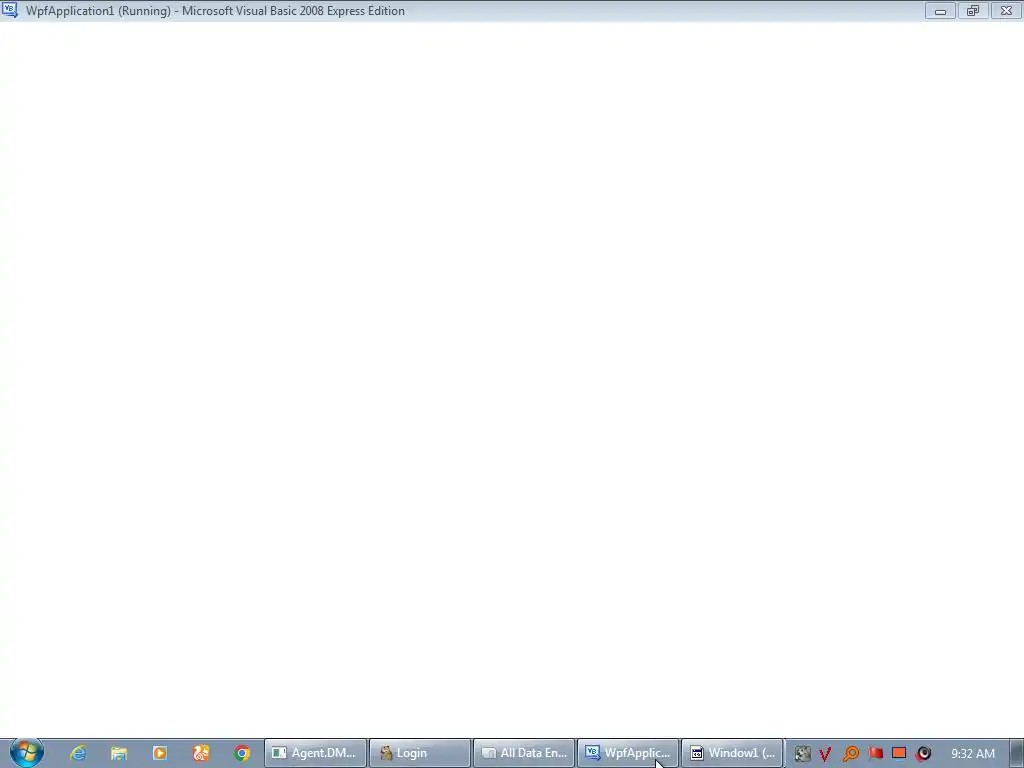The image size is (1024, 768).
Task: Click the Show desktop strip at the taskbar end
Action: [1017, 753]
